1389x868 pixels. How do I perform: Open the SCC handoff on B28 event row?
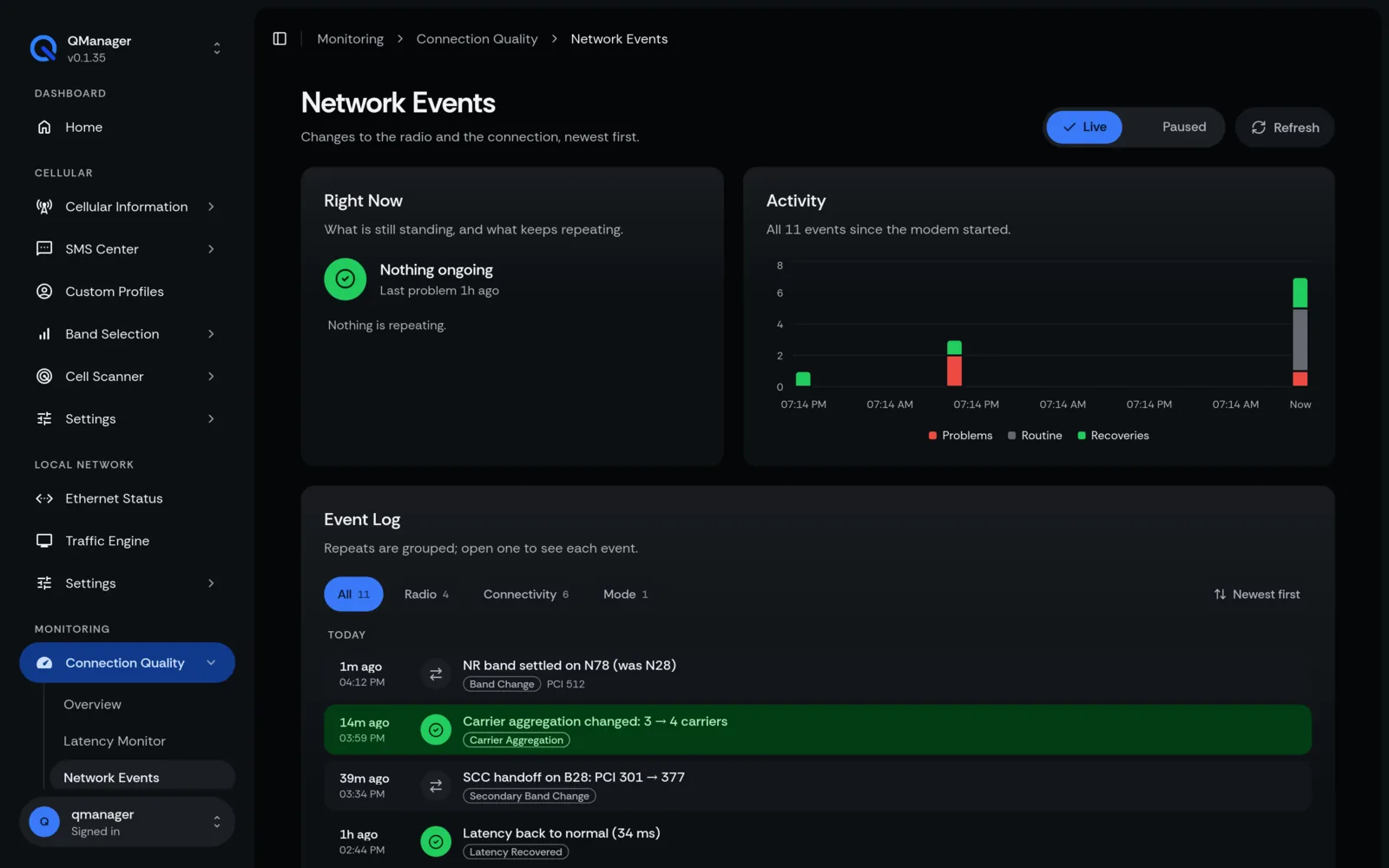click(817, 786)
